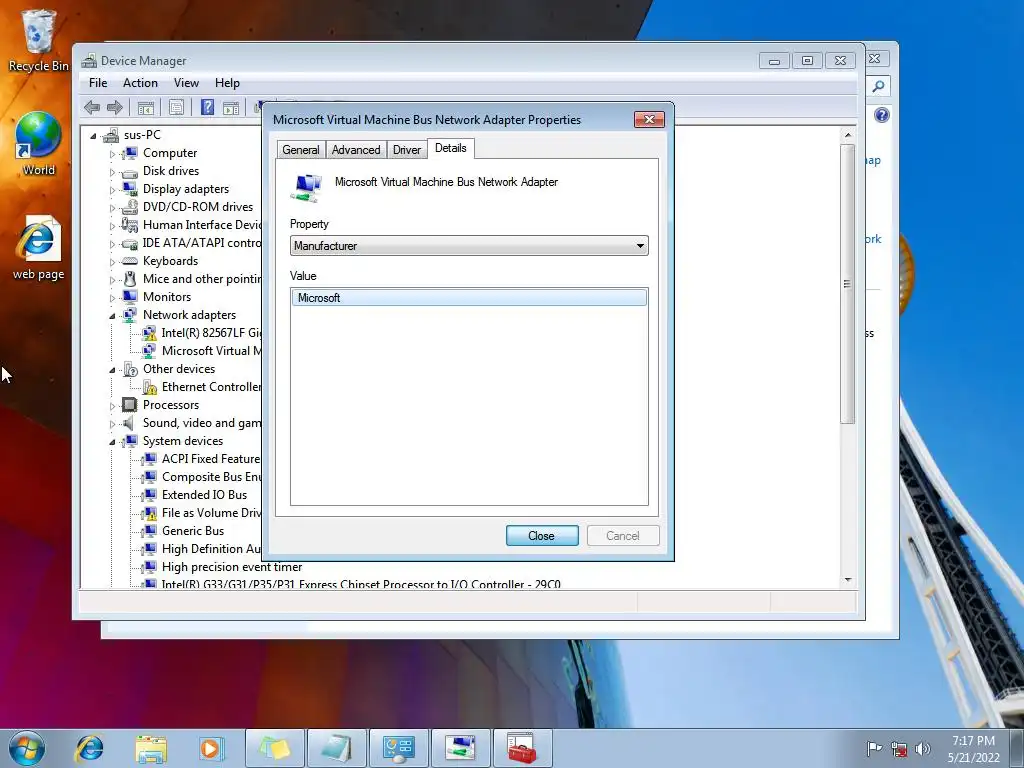Open Windows Explorer from the taskbar
Image resolution: width=1024 pixels, height=768 pixels.
tap(151, 748)
